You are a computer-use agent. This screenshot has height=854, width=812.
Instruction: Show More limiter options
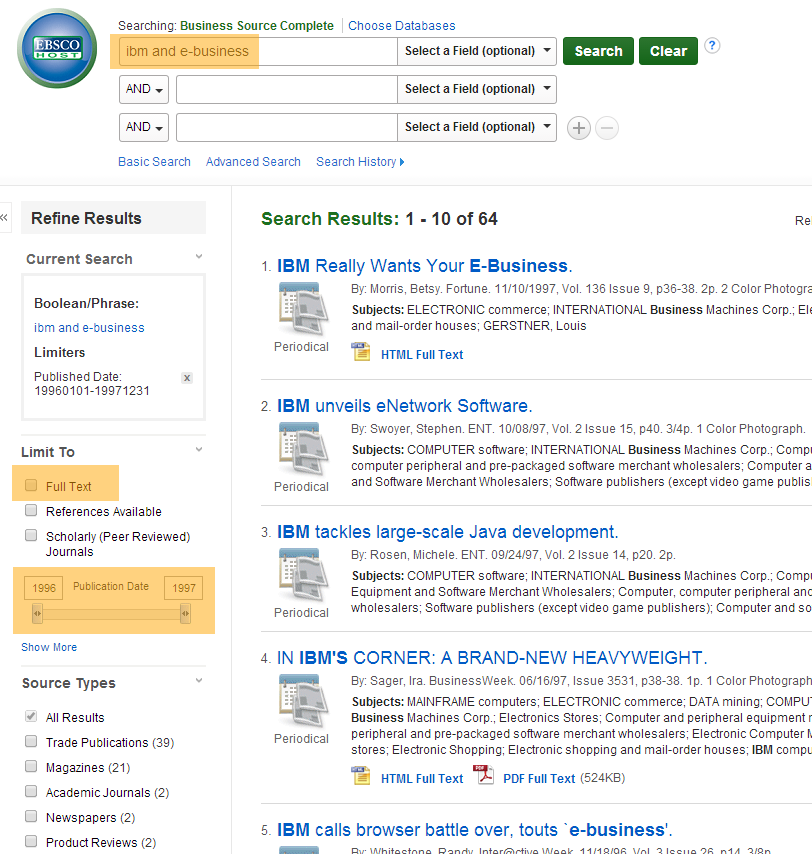pos(49,647)
